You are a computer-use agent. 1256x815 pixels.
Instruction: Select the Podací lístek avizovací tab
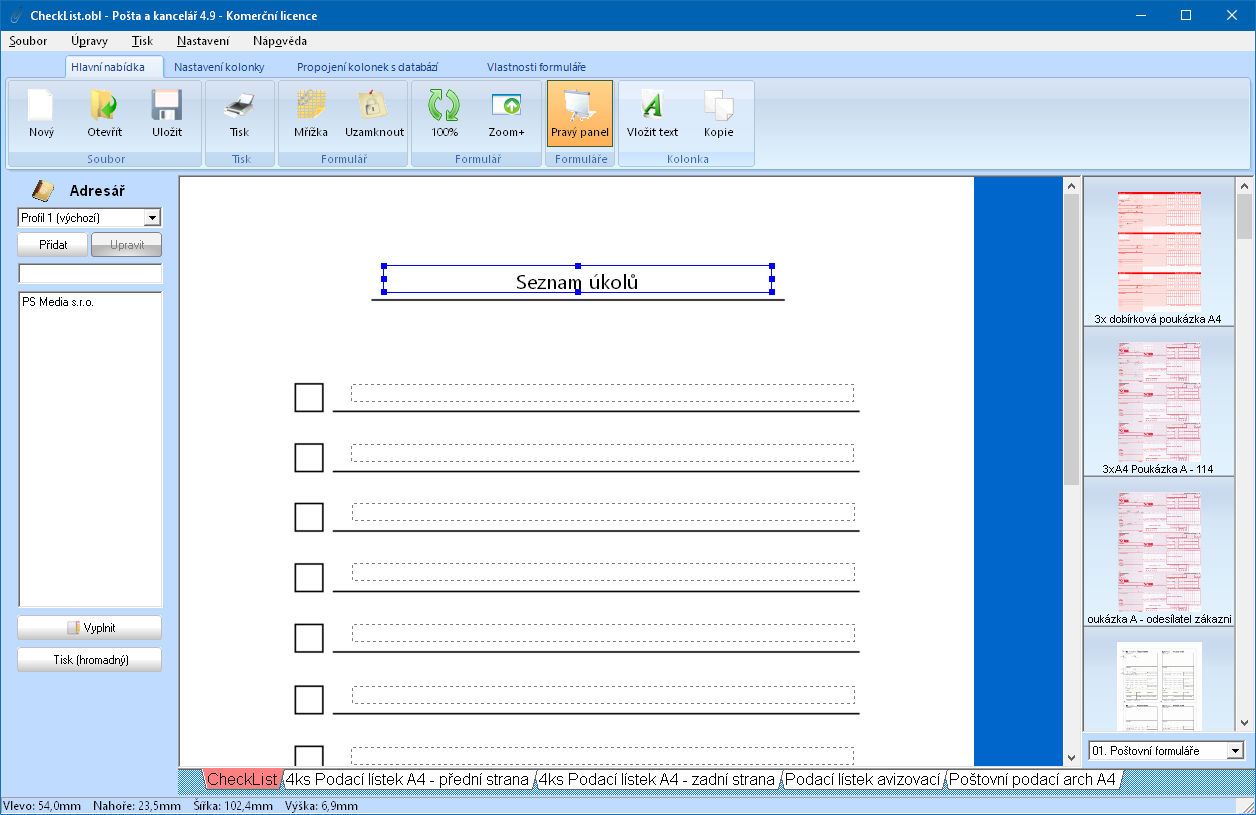click(x=862, y=779)
